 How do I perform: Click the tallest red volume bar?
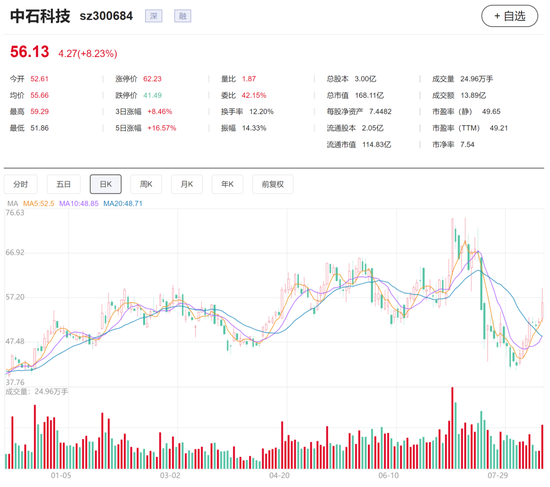[452, 428]
